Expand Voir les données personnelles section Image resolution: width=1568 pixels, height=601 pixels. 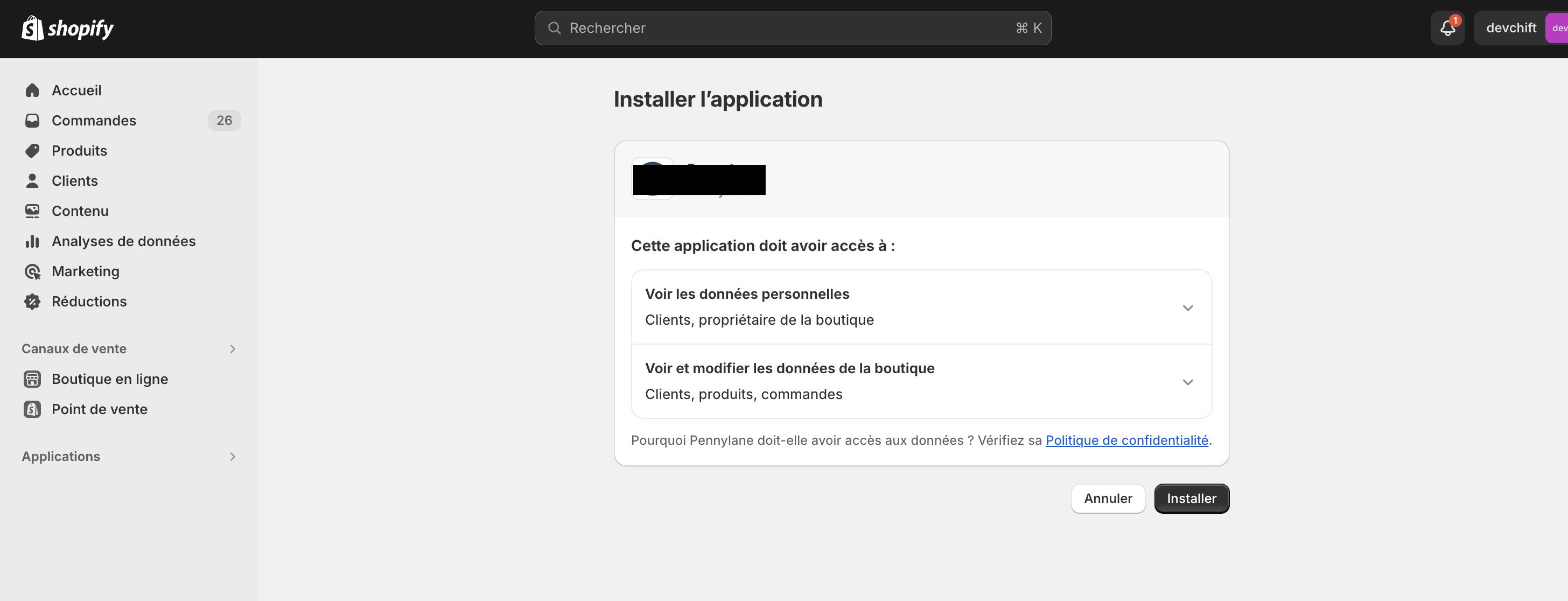point(1187,308)
